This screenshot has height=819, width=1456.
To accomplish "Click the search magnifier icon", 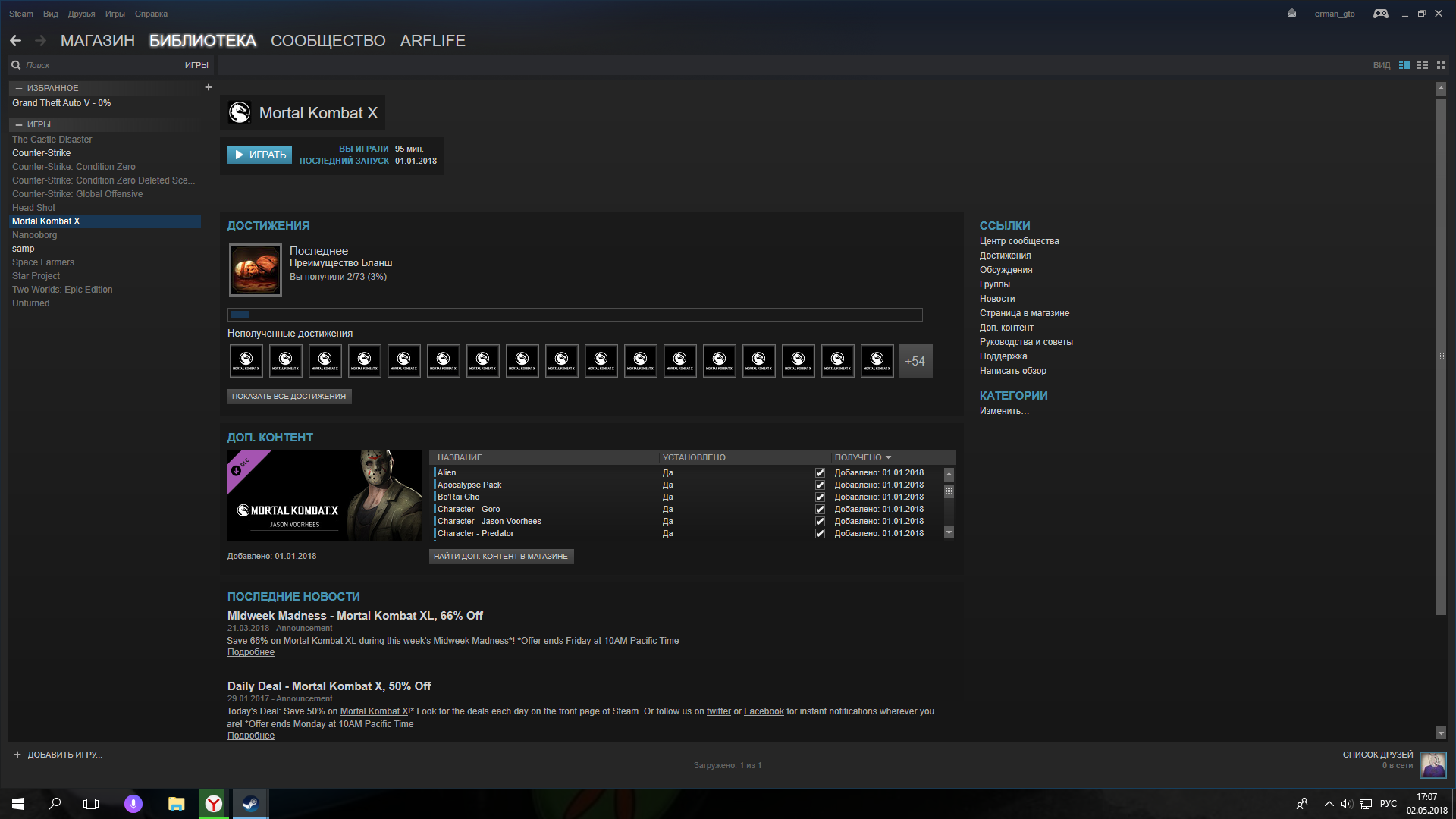I will [x=16, y=65].
